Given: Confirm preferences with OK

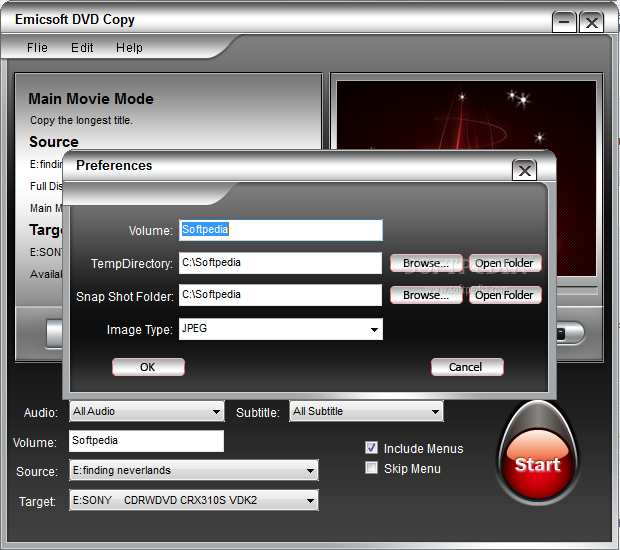Looking at the screenshot, I should pyautogui.click(x=148, y=367).
